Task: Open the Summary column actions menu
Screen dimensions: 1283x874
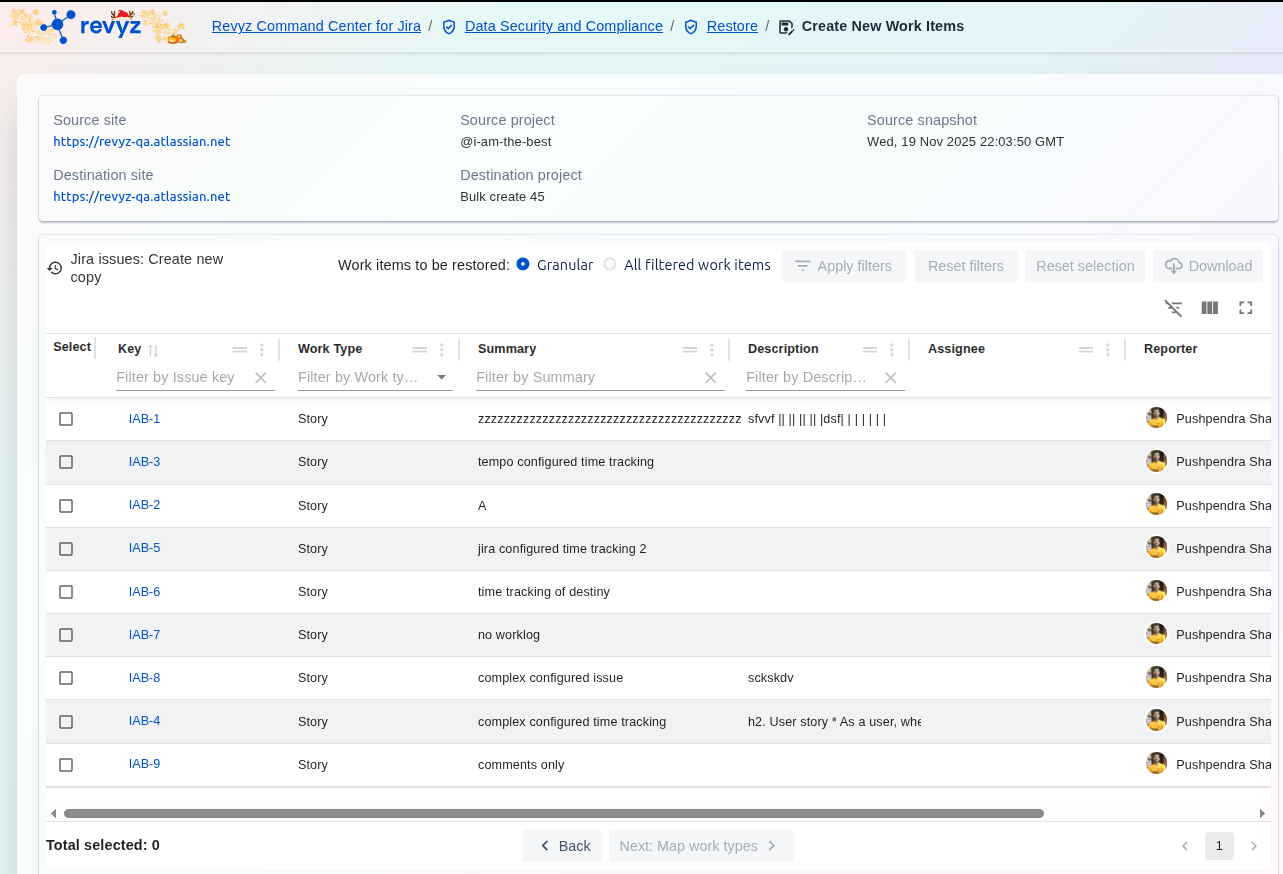Action: pyautogui.click(x=712, y=350)
